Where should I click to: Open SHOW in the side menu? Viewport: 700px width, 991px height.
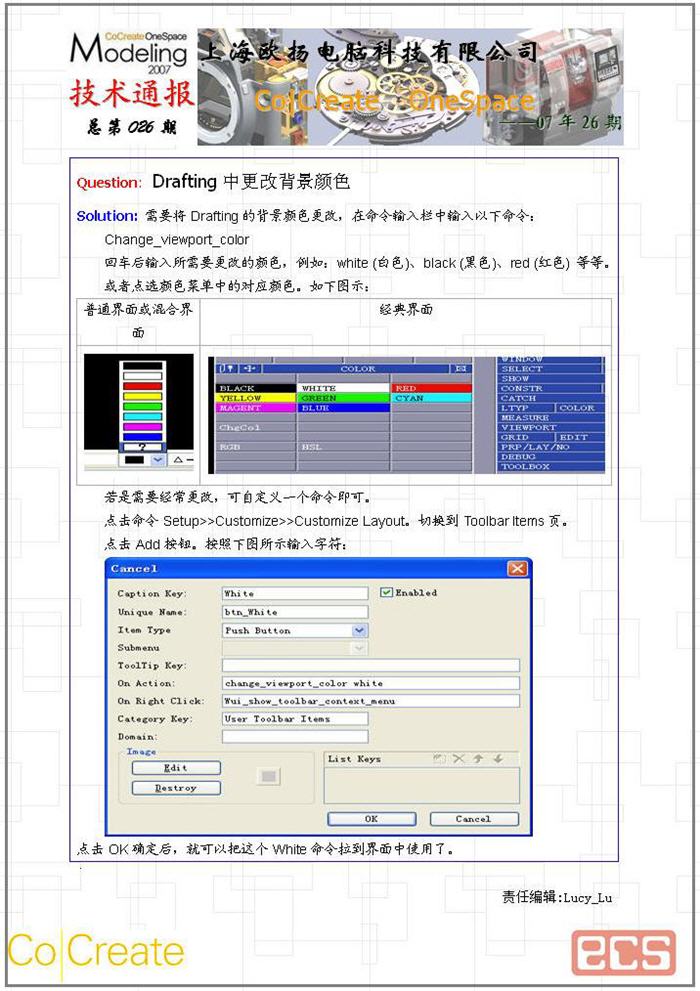550,378
